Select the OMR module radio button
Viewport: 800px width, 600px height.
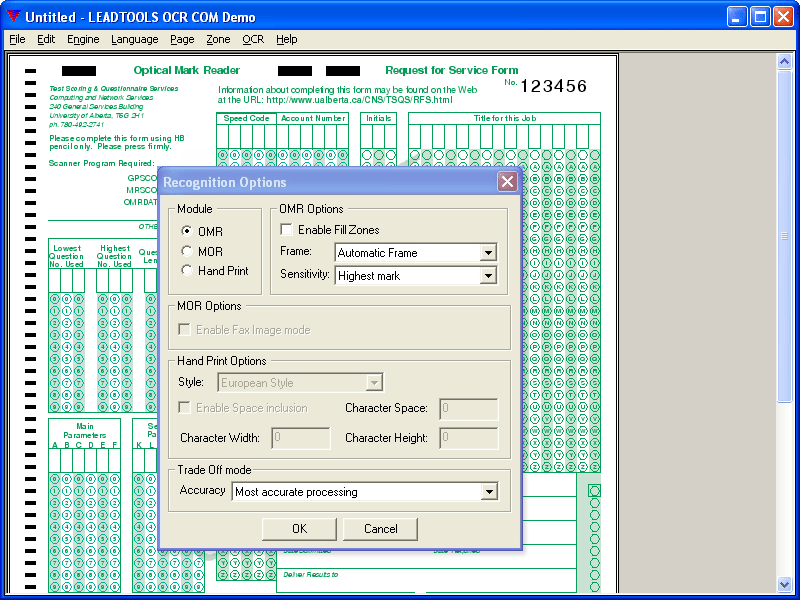point(187,231)
